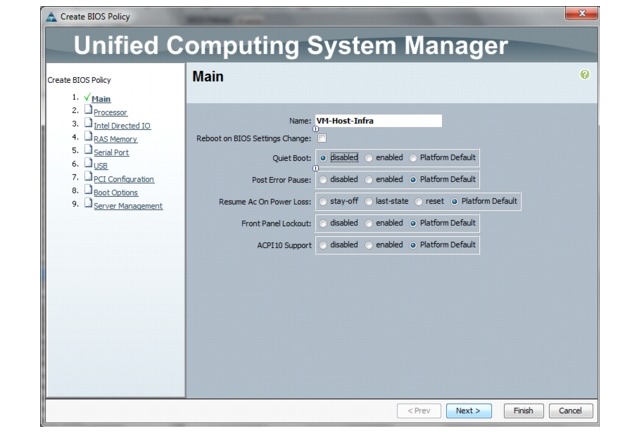Set Front Panel Lockout to Platform Default
The image size is (643, 434).
(413, 223)
